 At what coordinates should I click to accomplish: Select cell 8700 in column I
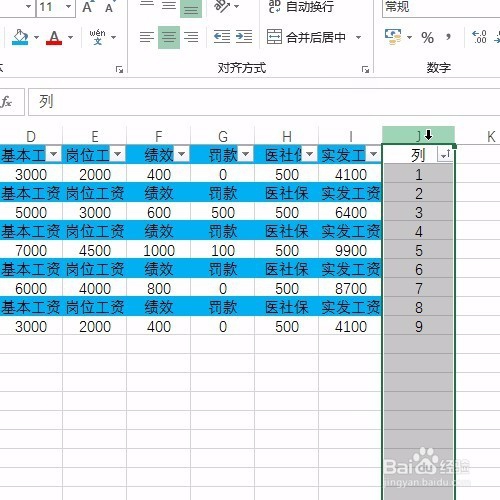pos(350,289)
